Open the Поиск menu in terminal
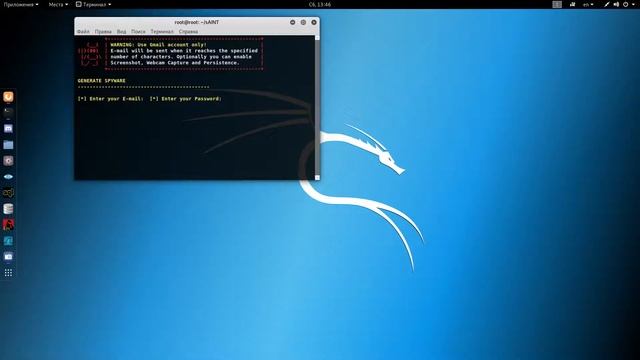Screen dimensions: 640x360 pyautogui.click(x=138, y=31)
